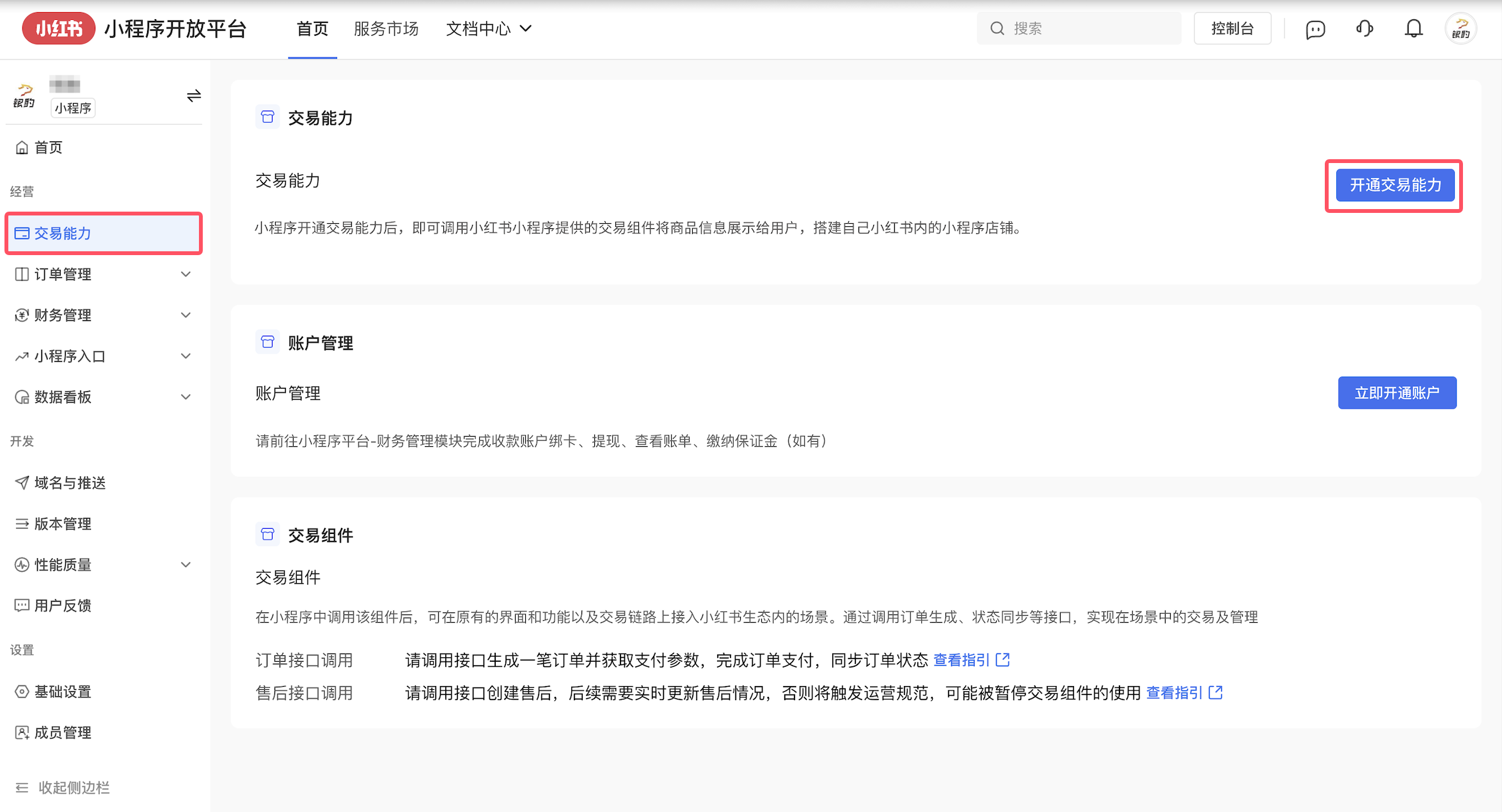1502x812 pixels.
Task: Open 用户反馈 via its sidebar icon
Action: coord(22,605)
